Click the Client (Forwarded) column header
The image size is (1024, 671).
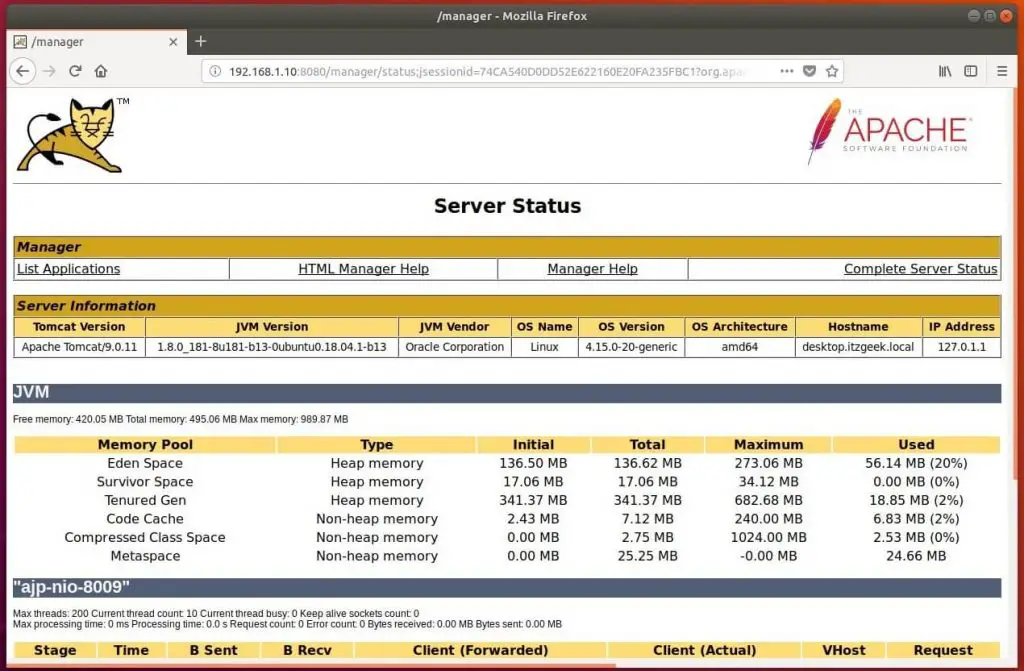pyautogui.click(x=480, y=650)
